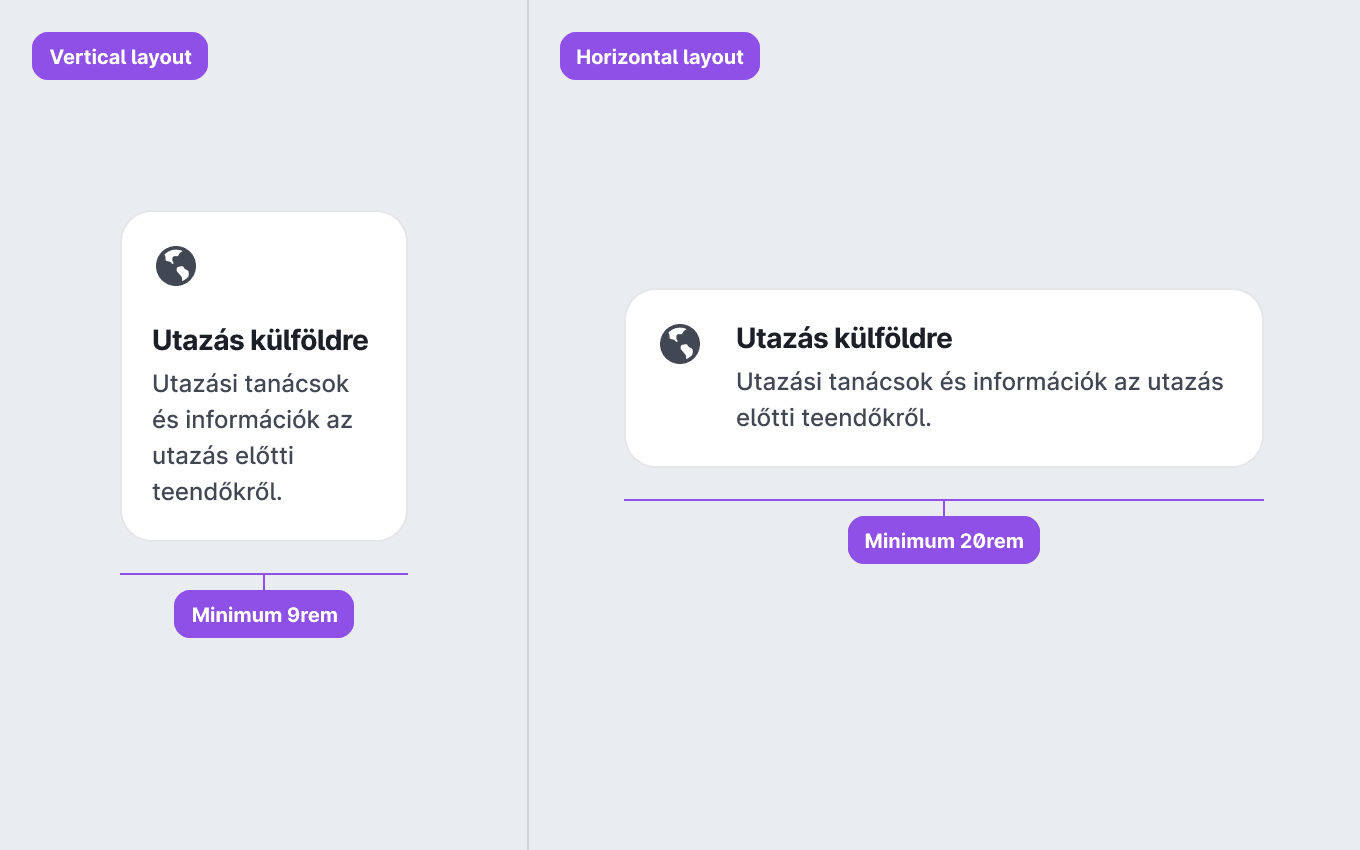
Task: Click és információk az line in vertical card
Action: click(x=252, y=419)
